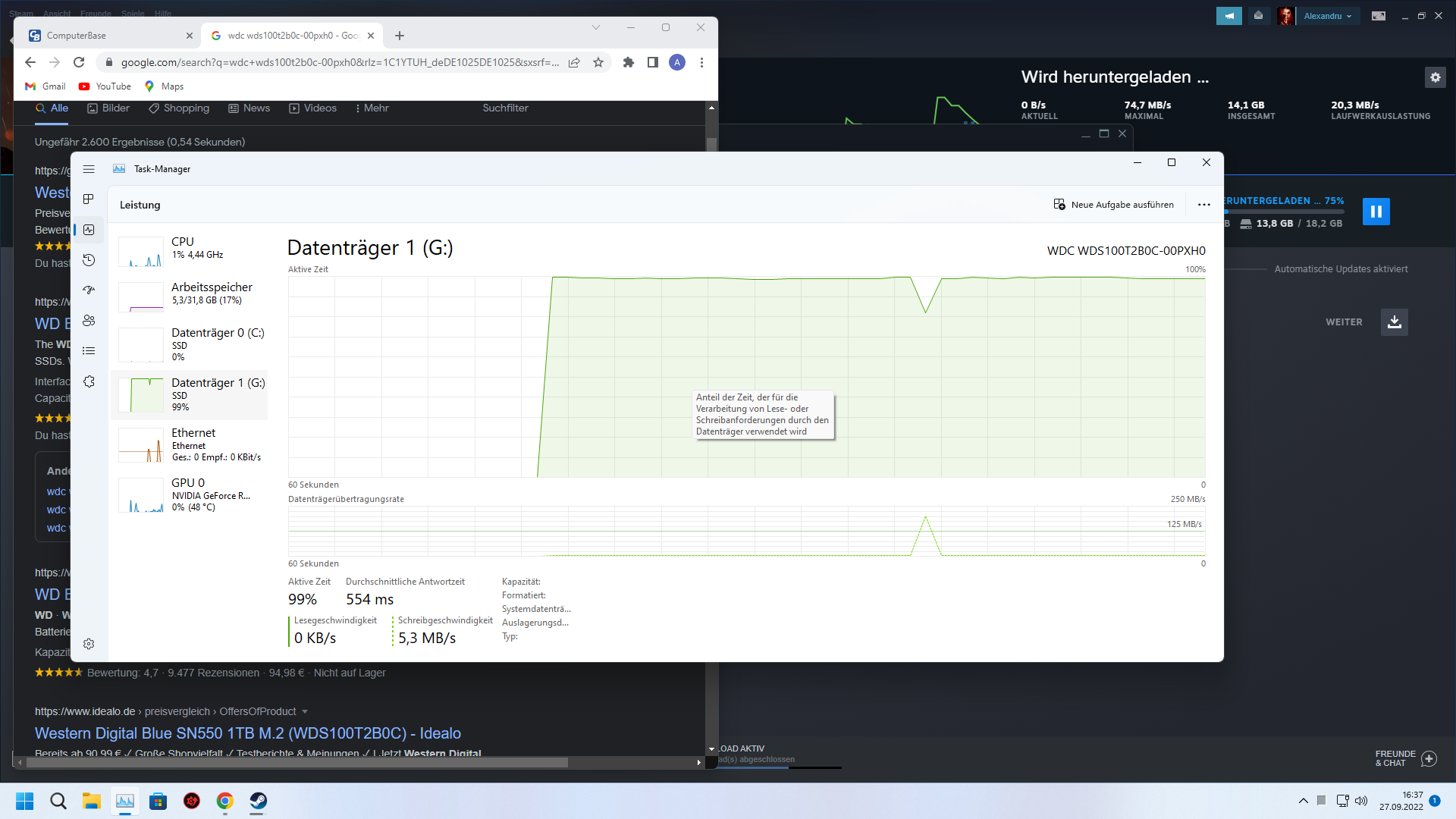This screenshot has width=1456, height=819.
Task: Select Datenträger 0 (C:) performance graph
Action: pos(190,344)
